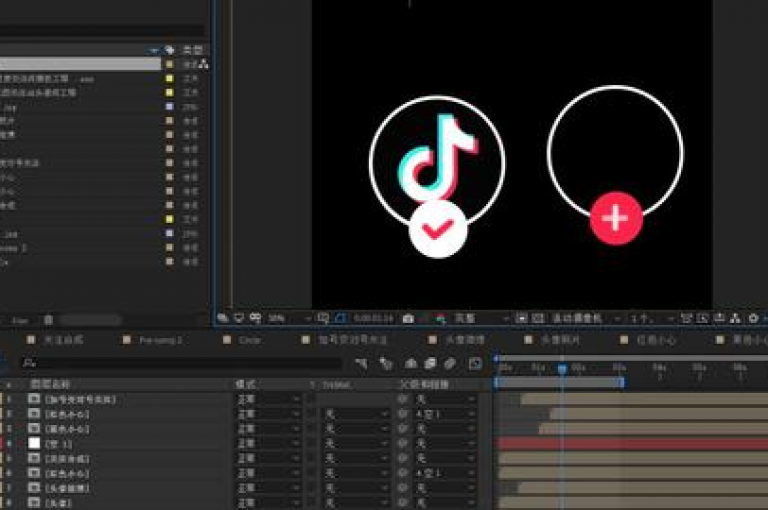Open the zoom 36% magnification dropdown
768x510 pixels.
pyautogui.click(x=289, y=318)
